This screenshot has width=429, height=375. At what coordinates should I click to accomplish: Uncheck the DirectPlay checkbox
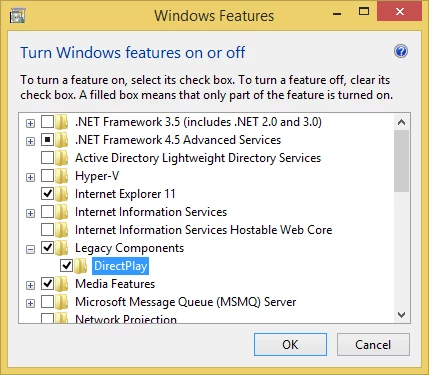[66, 266]
